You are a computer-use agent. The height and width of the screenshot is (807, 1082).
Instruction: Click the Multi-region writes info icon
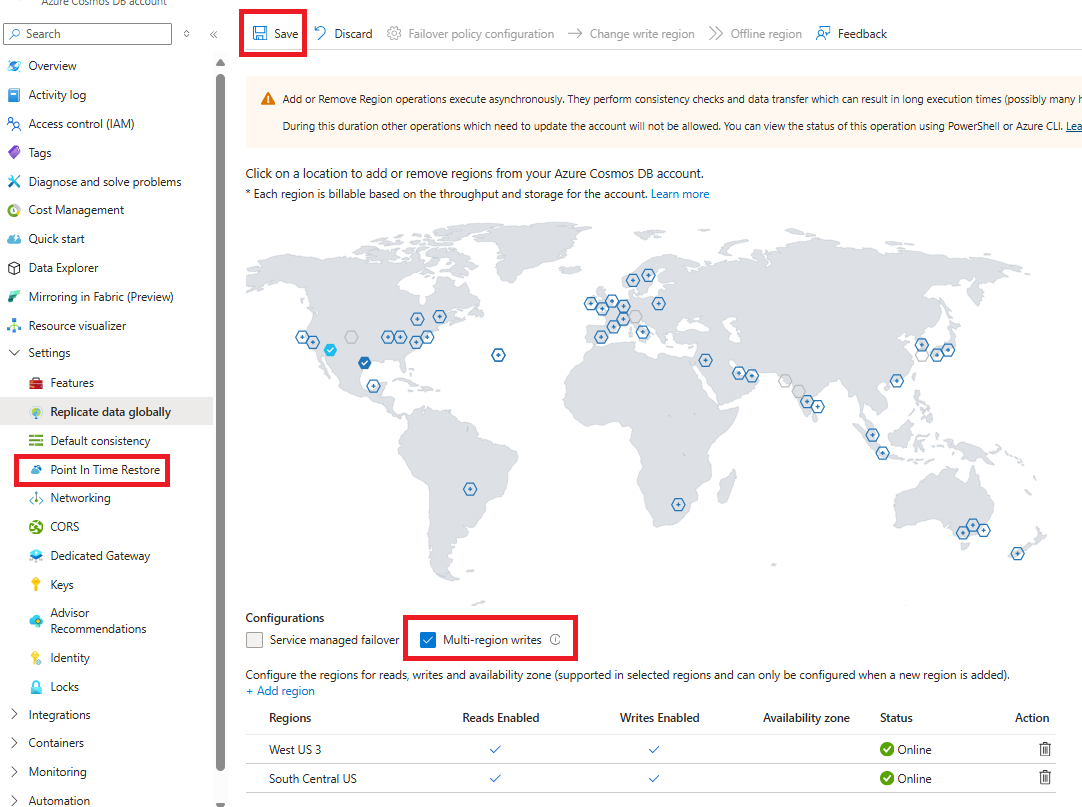coord(555,640)
